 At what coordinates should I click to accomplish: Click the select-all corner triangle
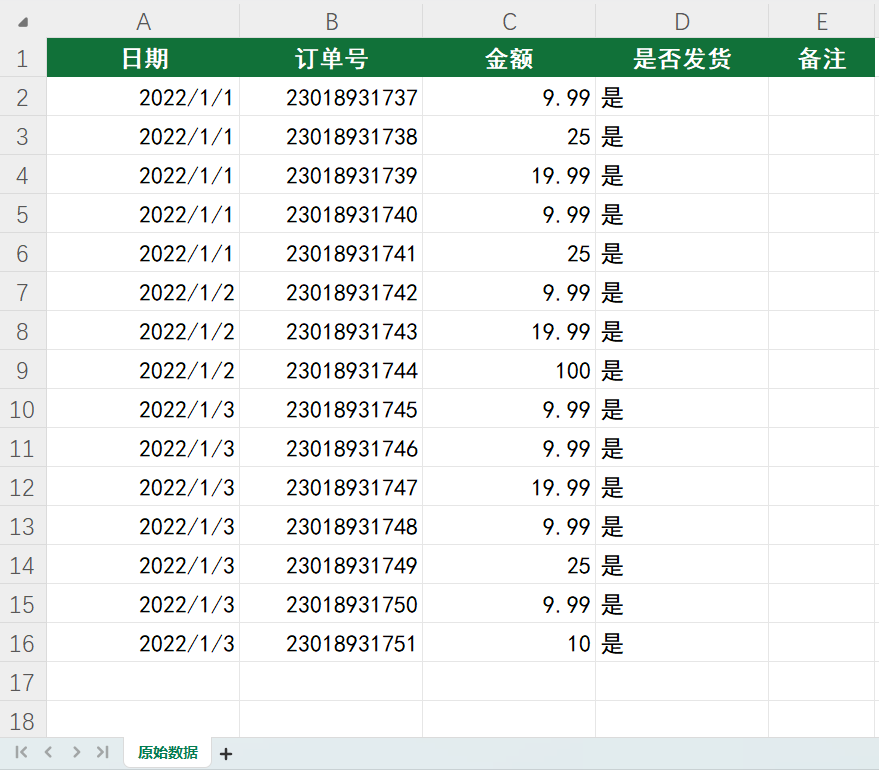(23, 22)
